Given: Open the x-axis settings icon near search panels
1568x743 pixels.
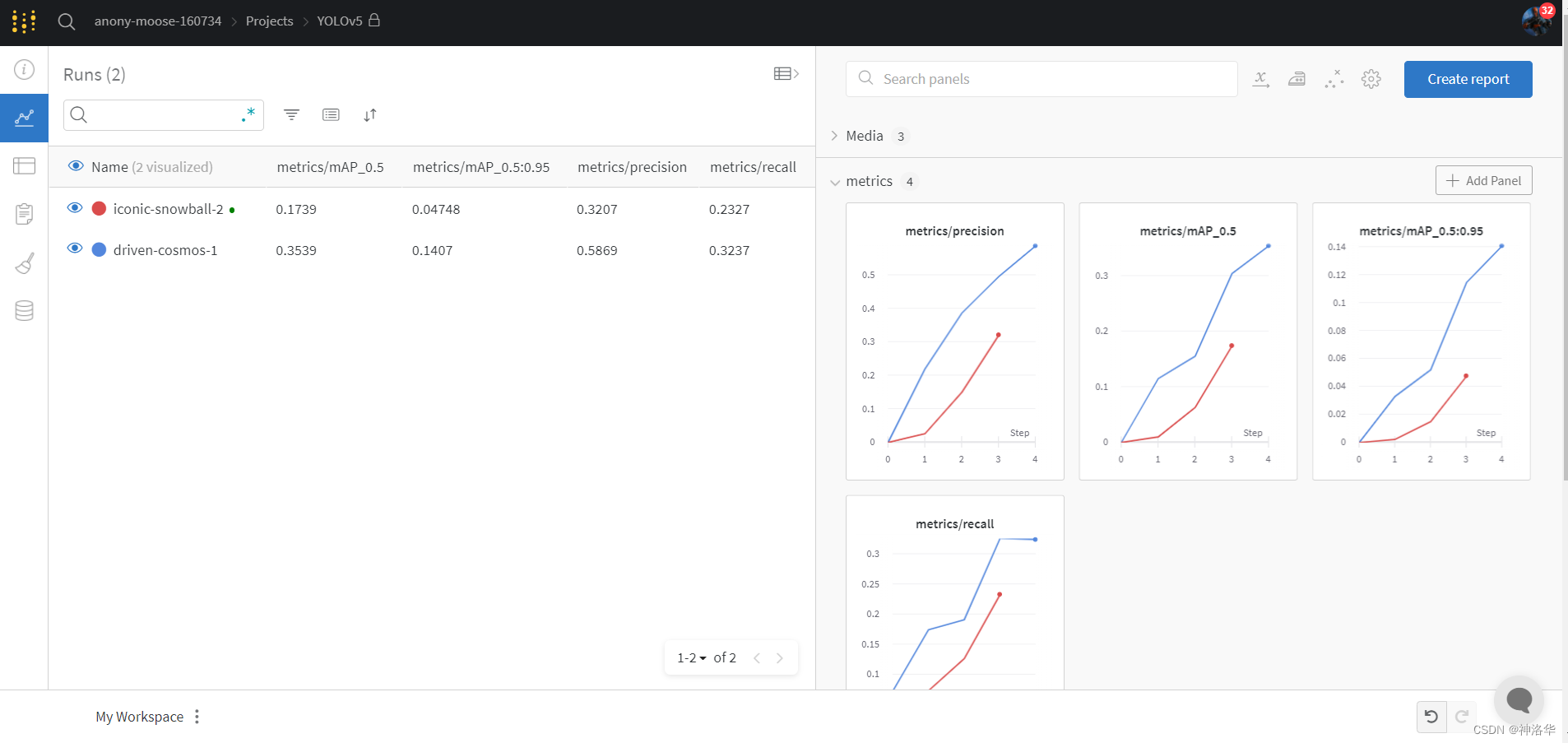Looking at the screenshot, I should [1261, 79].
